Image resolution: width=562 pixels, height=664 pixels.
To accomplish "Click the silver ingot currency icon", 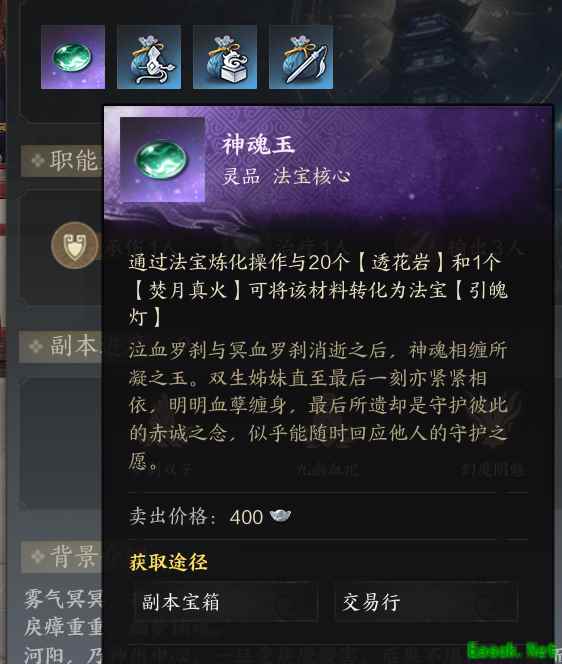I will click(x=280, y=515).
